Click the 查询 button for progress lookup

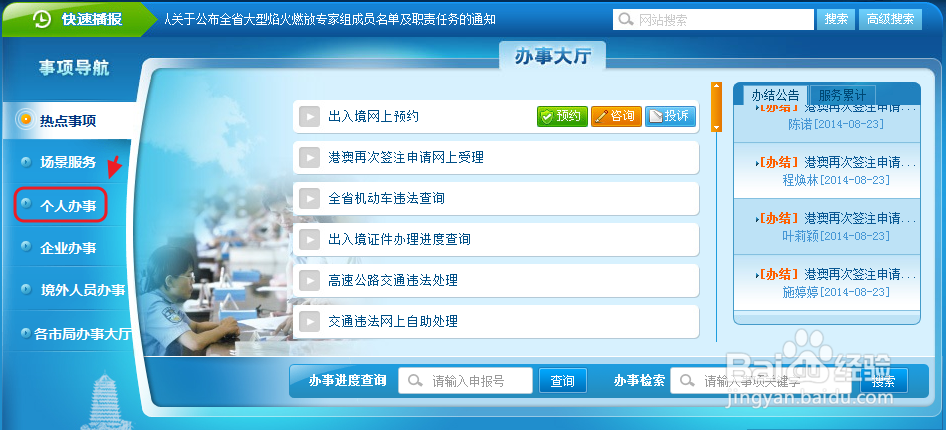(562, 381)
